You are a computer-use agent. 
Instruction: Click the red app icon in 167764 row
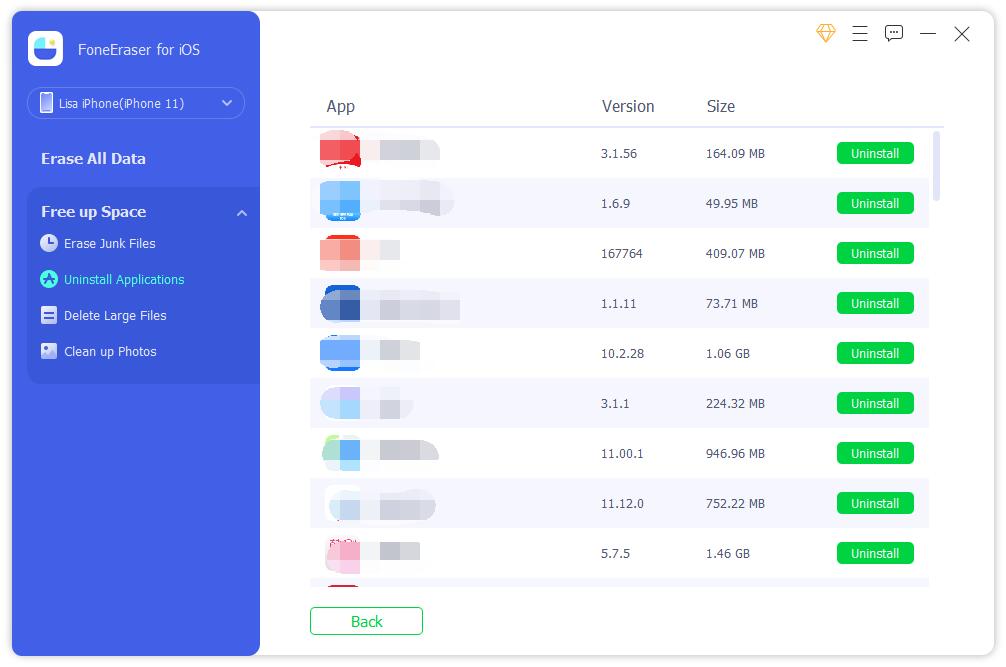(x=340, y=253)
